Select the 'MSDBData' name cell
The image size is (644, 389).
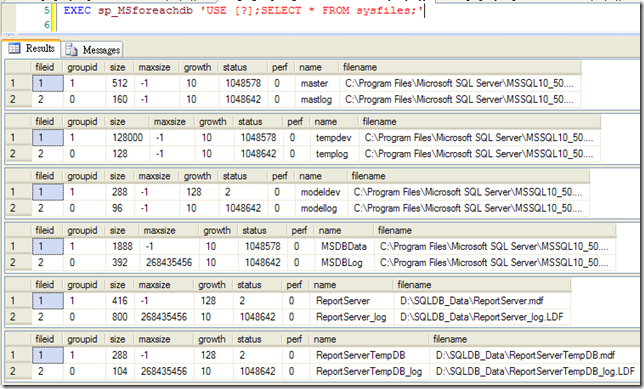click(345, 246)
